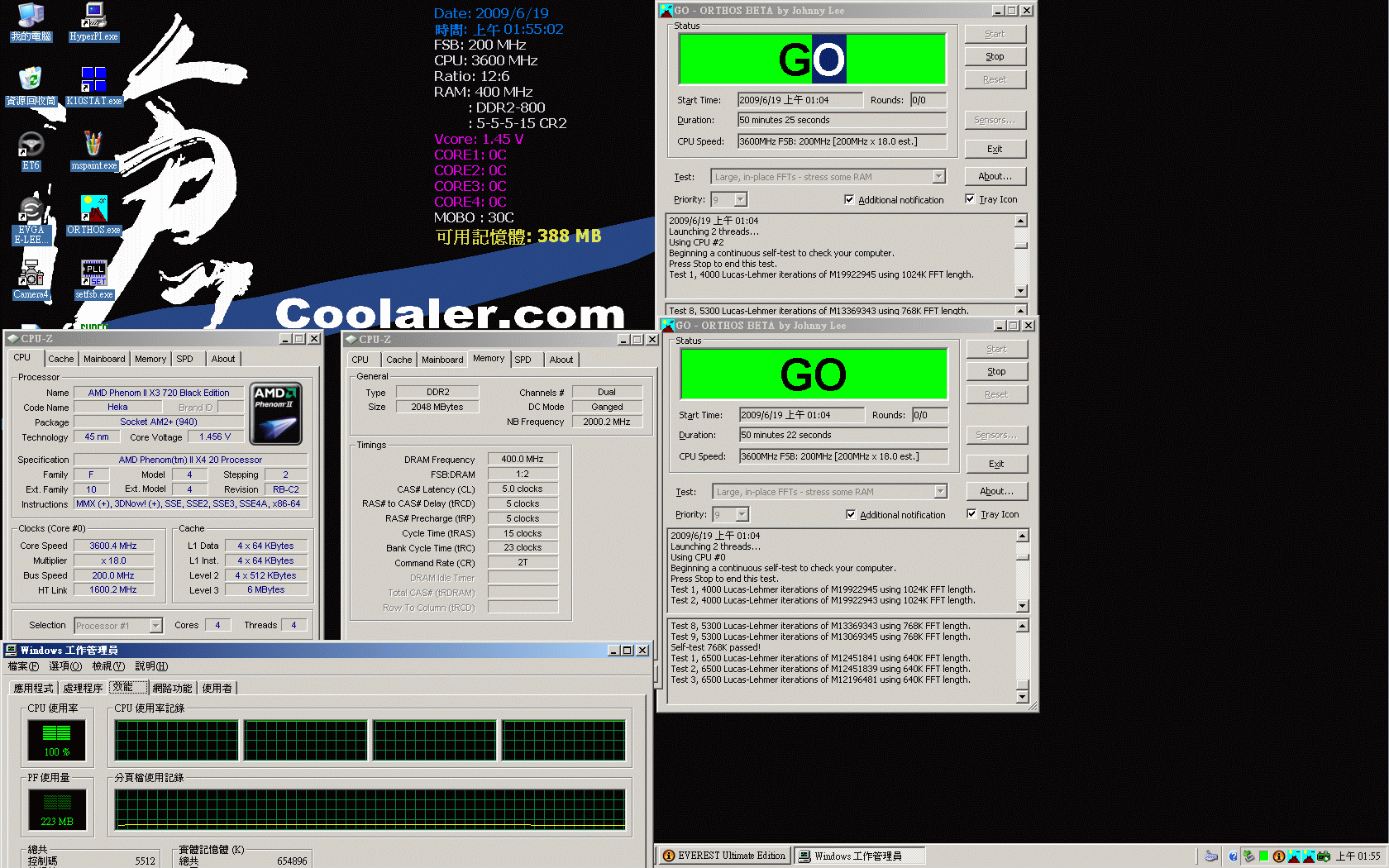1389x868 pixels.
Task: Click the keyboard input-method icon in taskbar
Action: tap(1211, 856)
